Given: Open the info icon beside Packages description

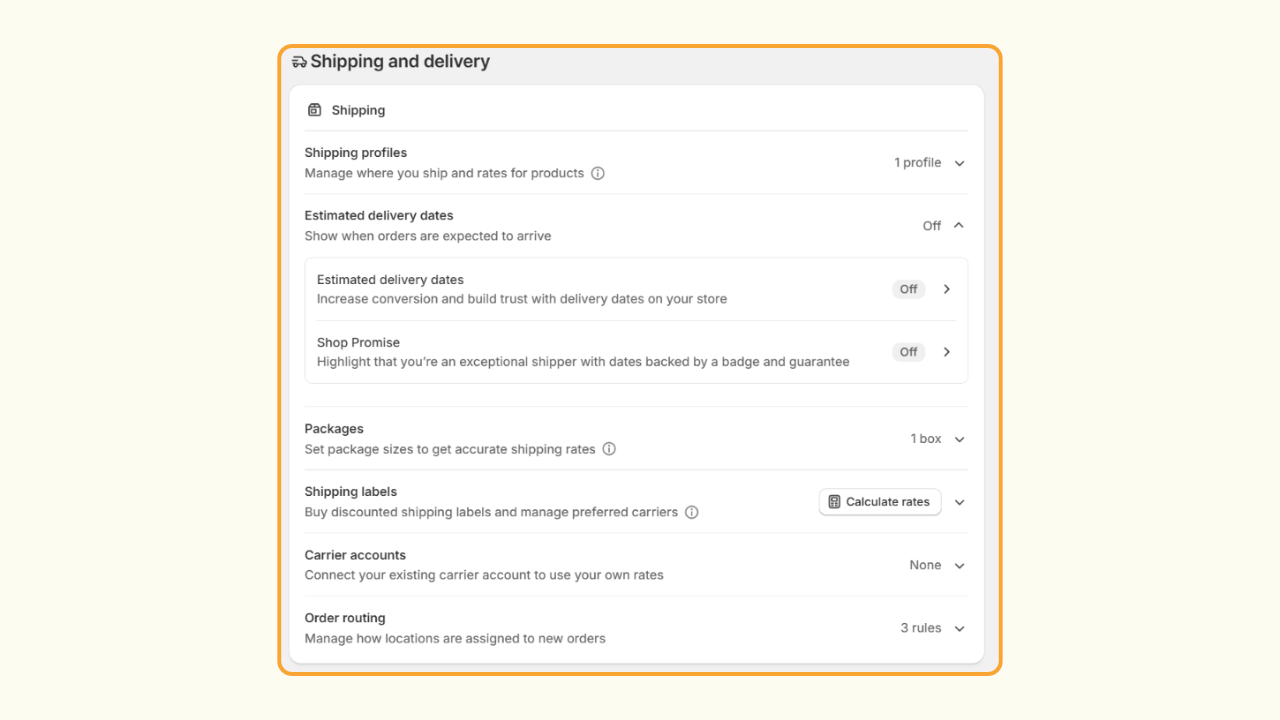Looking at the screenshot, I should [x=609, y=449].
